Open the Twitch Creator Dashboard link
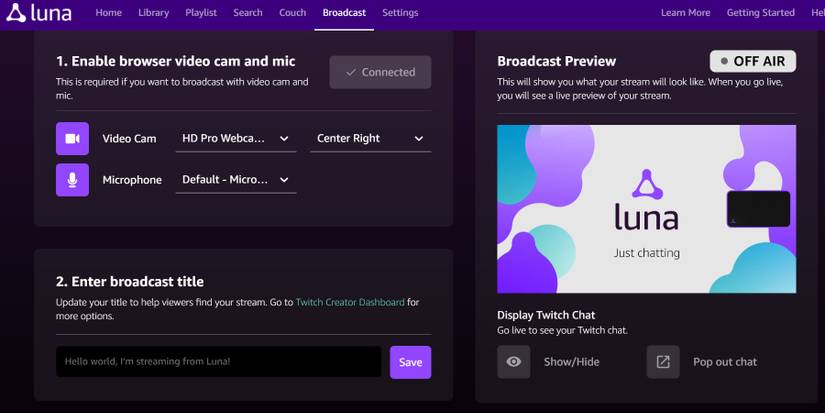Screen dimensions: 825x413 click(x=350, y=303)
